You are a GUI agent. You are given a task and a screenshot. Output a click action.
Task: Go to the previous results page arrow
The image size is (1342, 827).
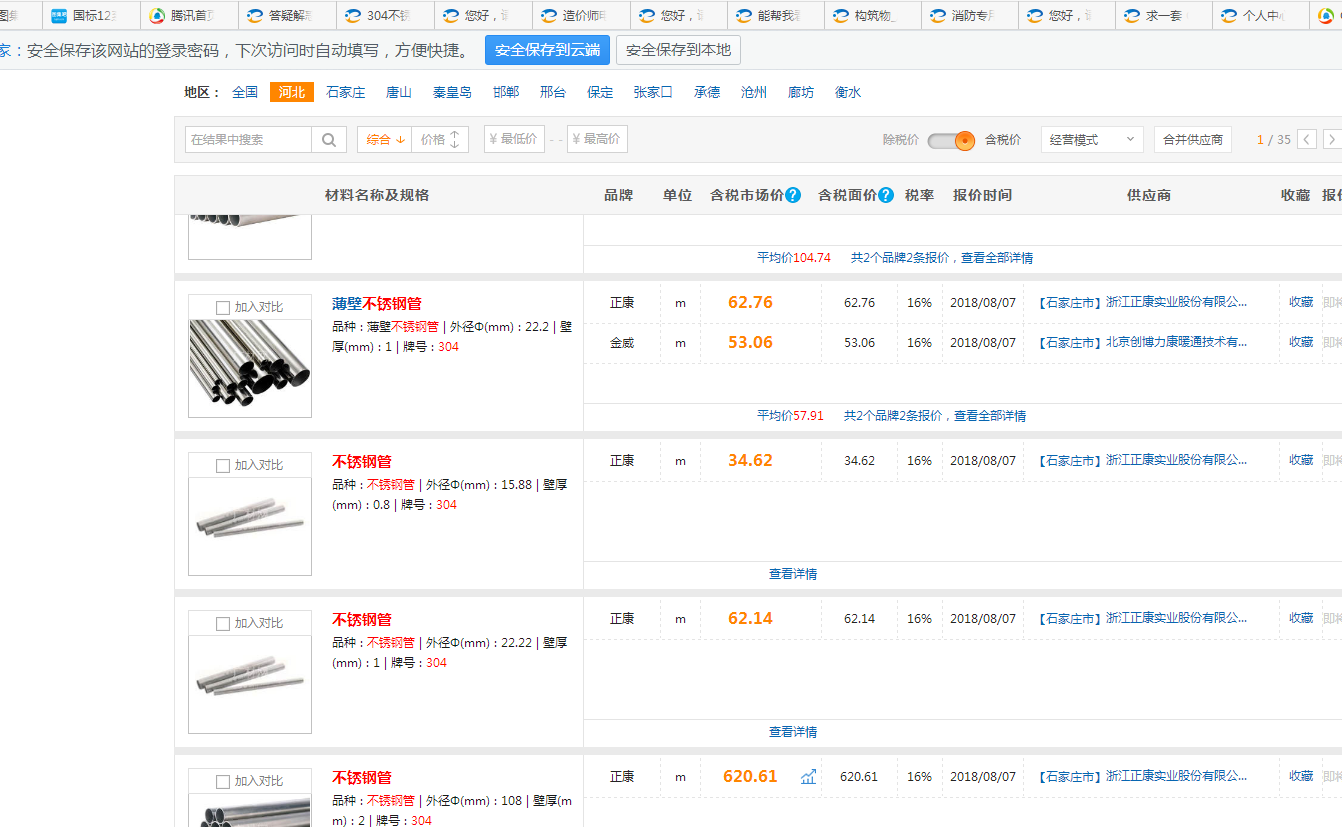pyautogui.click(x=1307, y=140)
